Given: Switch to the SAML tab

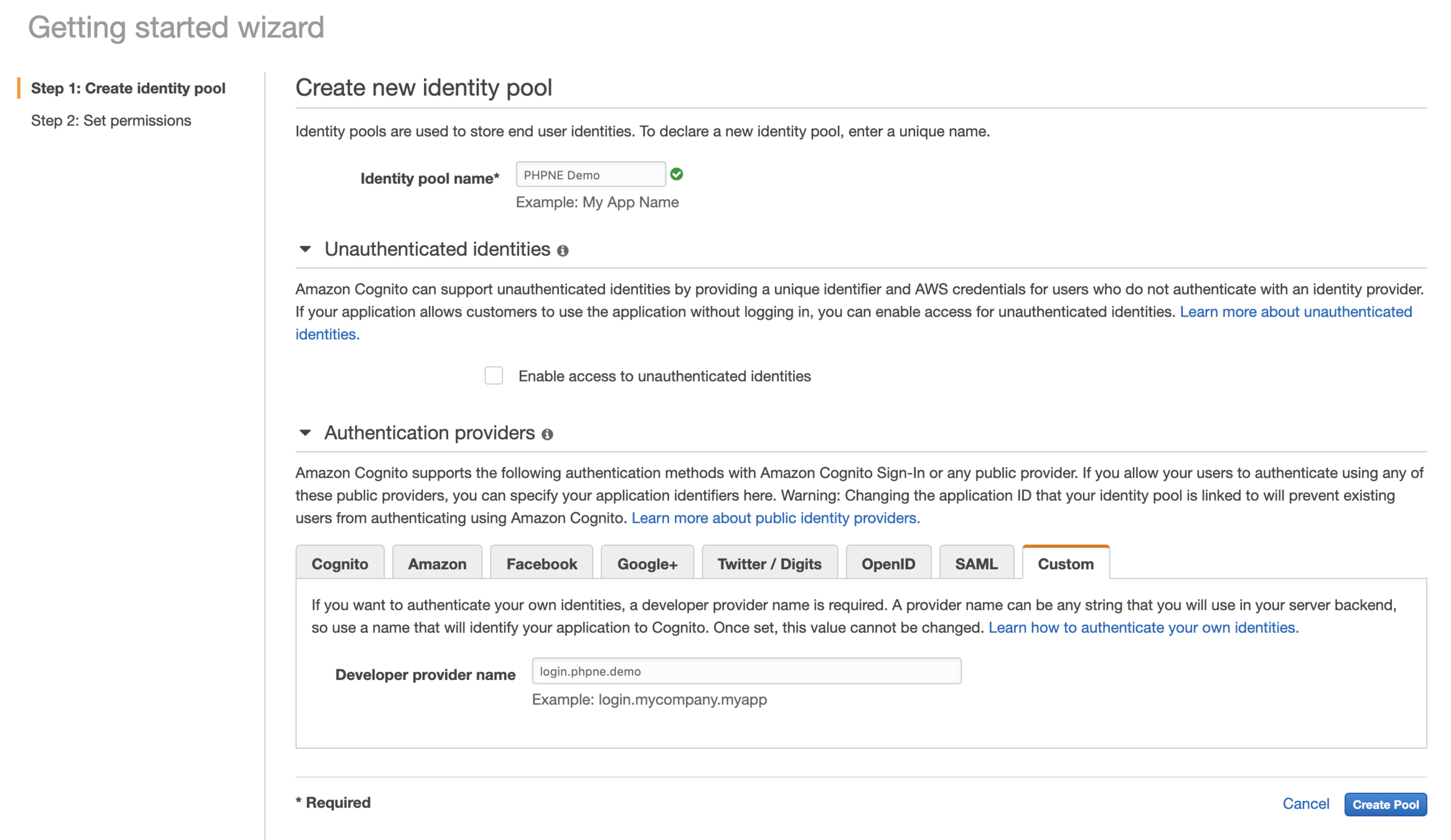Looking at the screenshot, I should [x=976, y=564].
